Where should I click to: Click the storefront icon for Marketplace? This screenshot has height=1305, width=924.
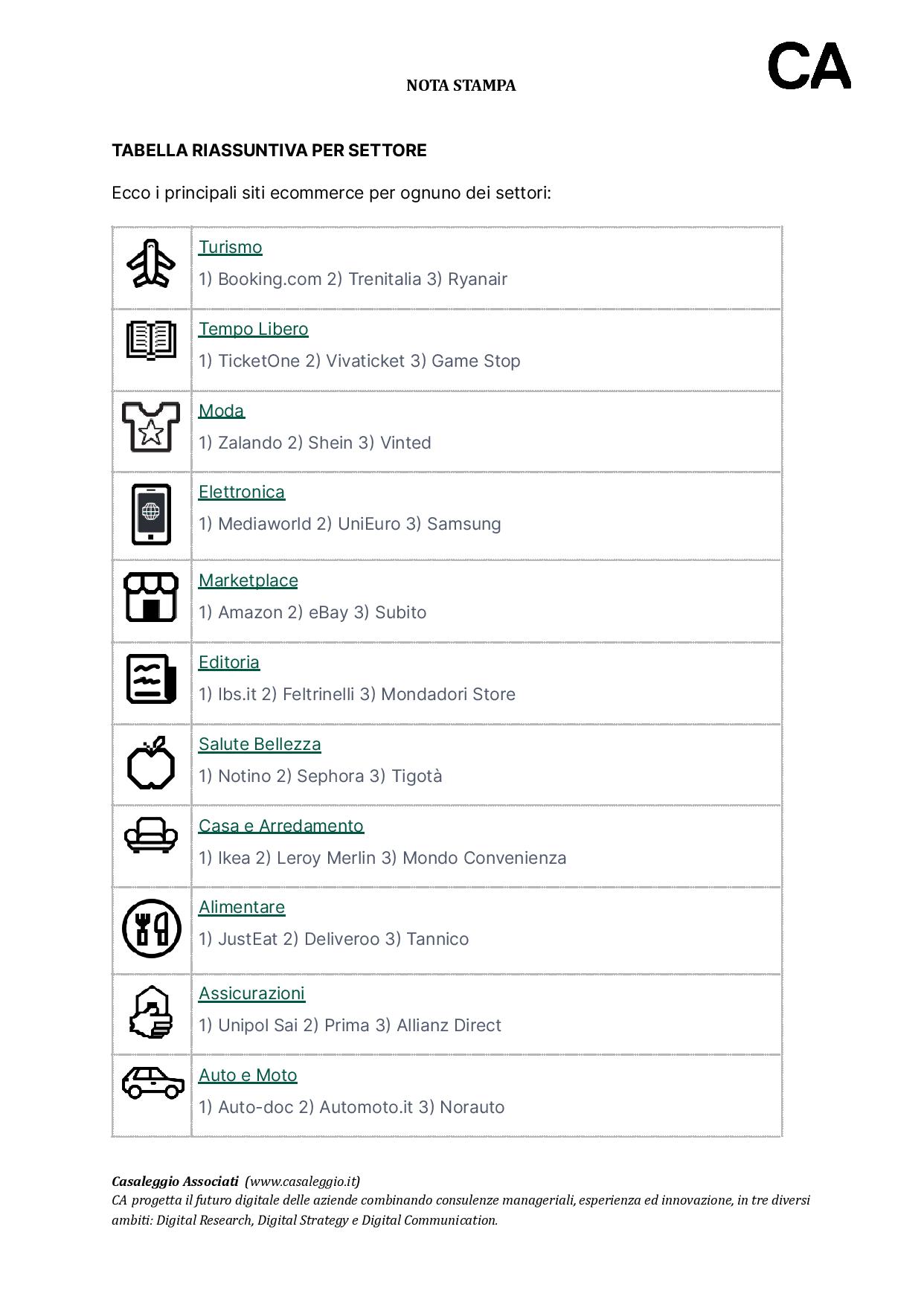[151, 597]
